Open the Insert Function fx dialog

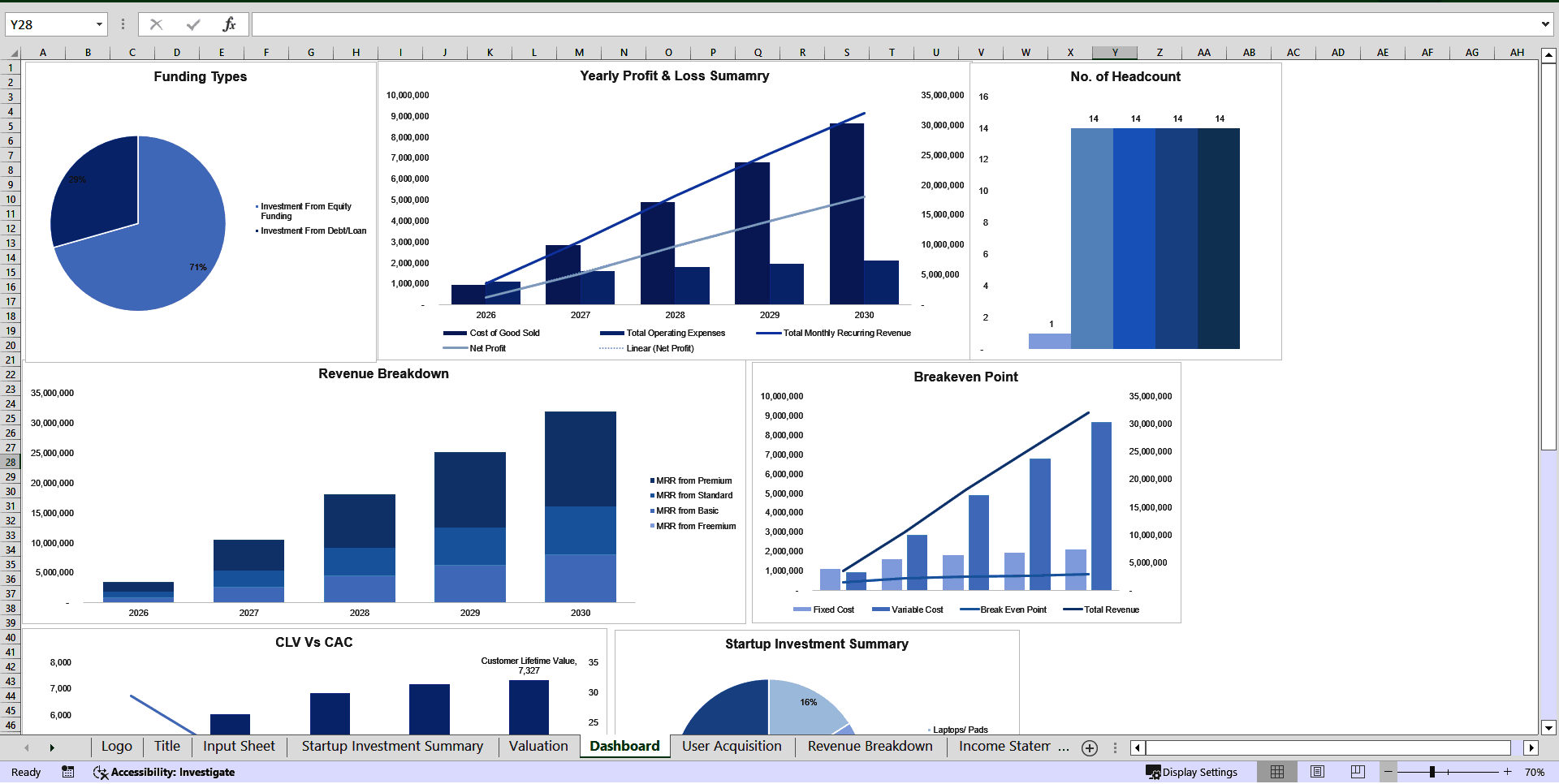tap(229, 24)
